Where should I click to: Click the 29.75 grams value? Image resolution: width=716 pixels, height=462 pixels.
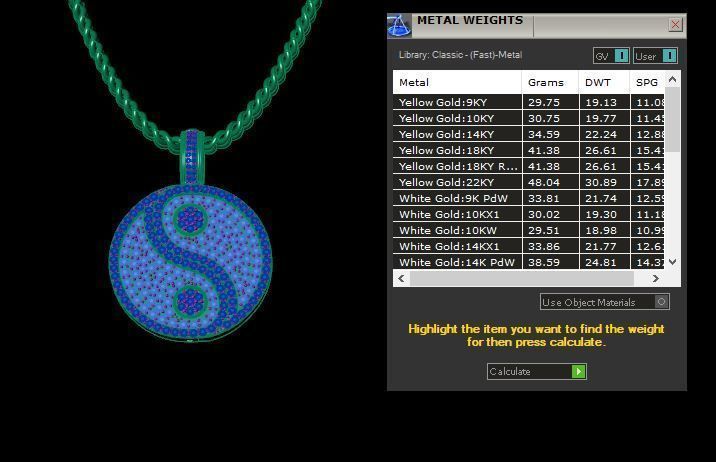click(544, 102)
